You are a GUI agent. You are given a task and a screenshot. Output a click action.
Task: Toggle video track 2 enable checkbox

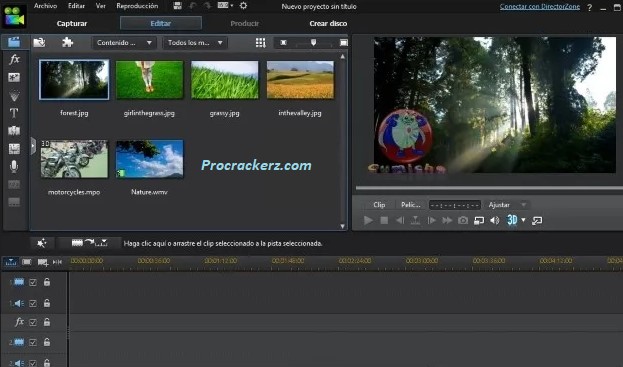pyautogui.click(x=33, y=342)
